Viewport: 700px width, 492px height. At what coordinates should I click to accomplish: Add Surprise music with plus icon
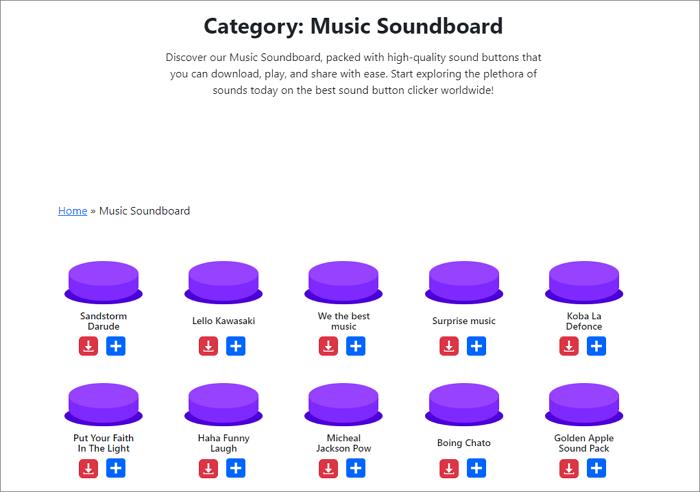click(x=476, y=346)
